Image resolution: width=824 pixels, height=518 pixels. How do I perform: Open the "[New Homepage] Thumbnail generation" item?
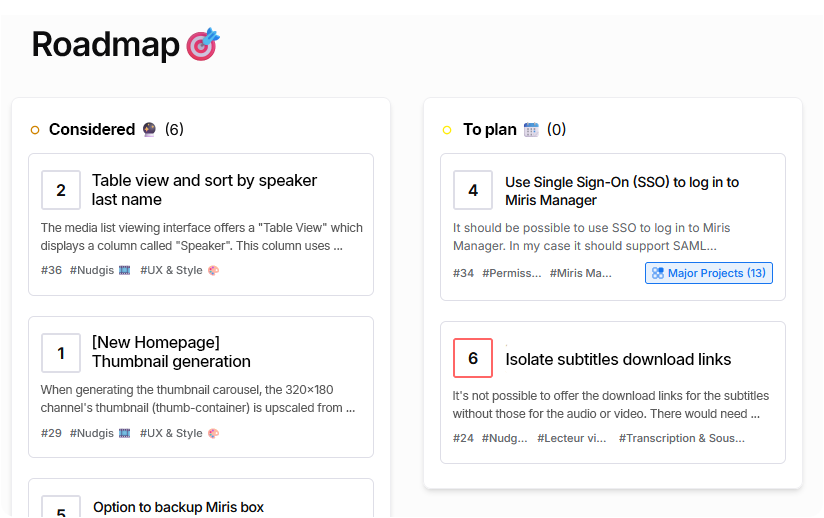pos(171,352)
